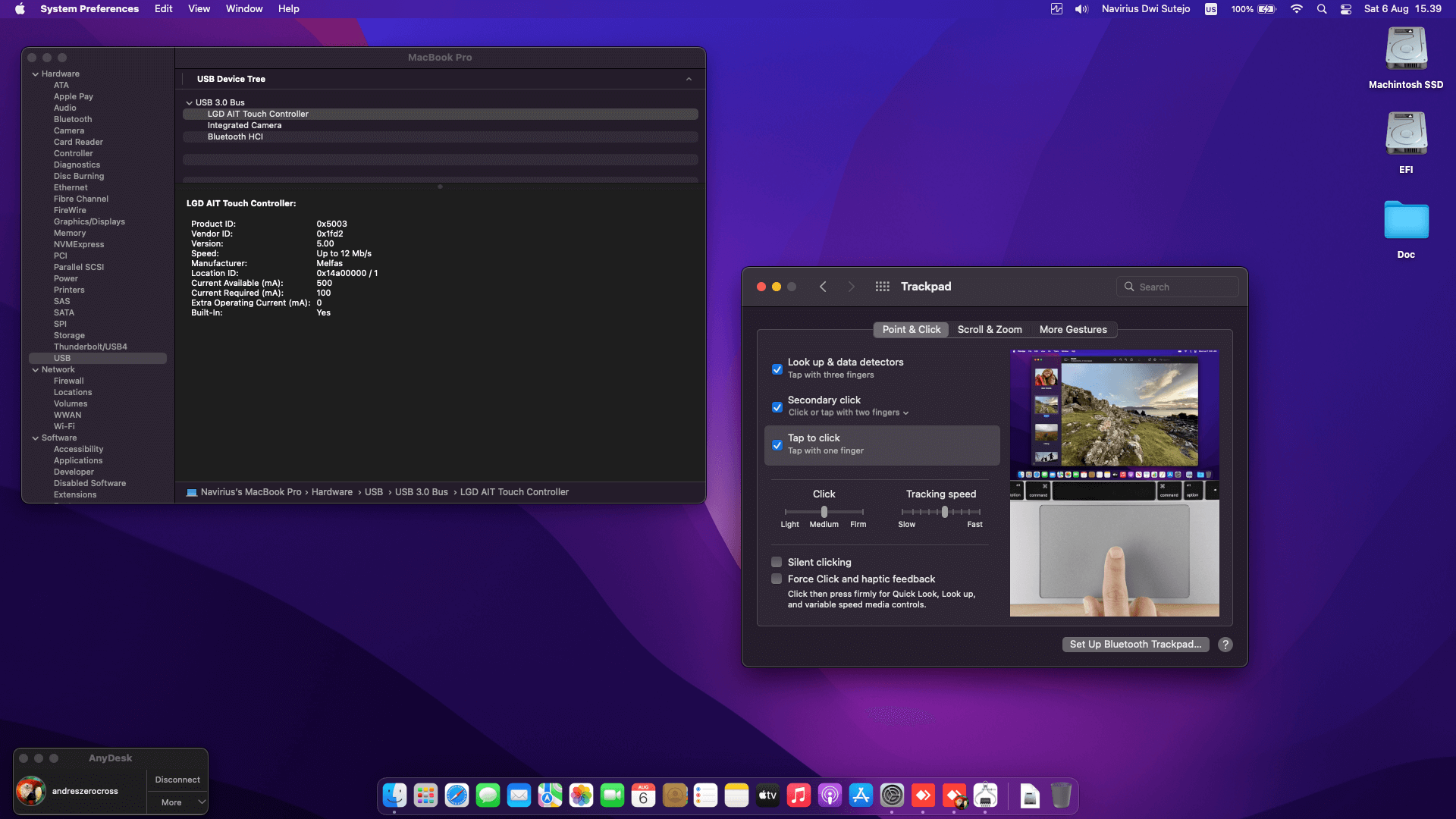Open the Spotlight search menu bar icon

point(1322,9)
